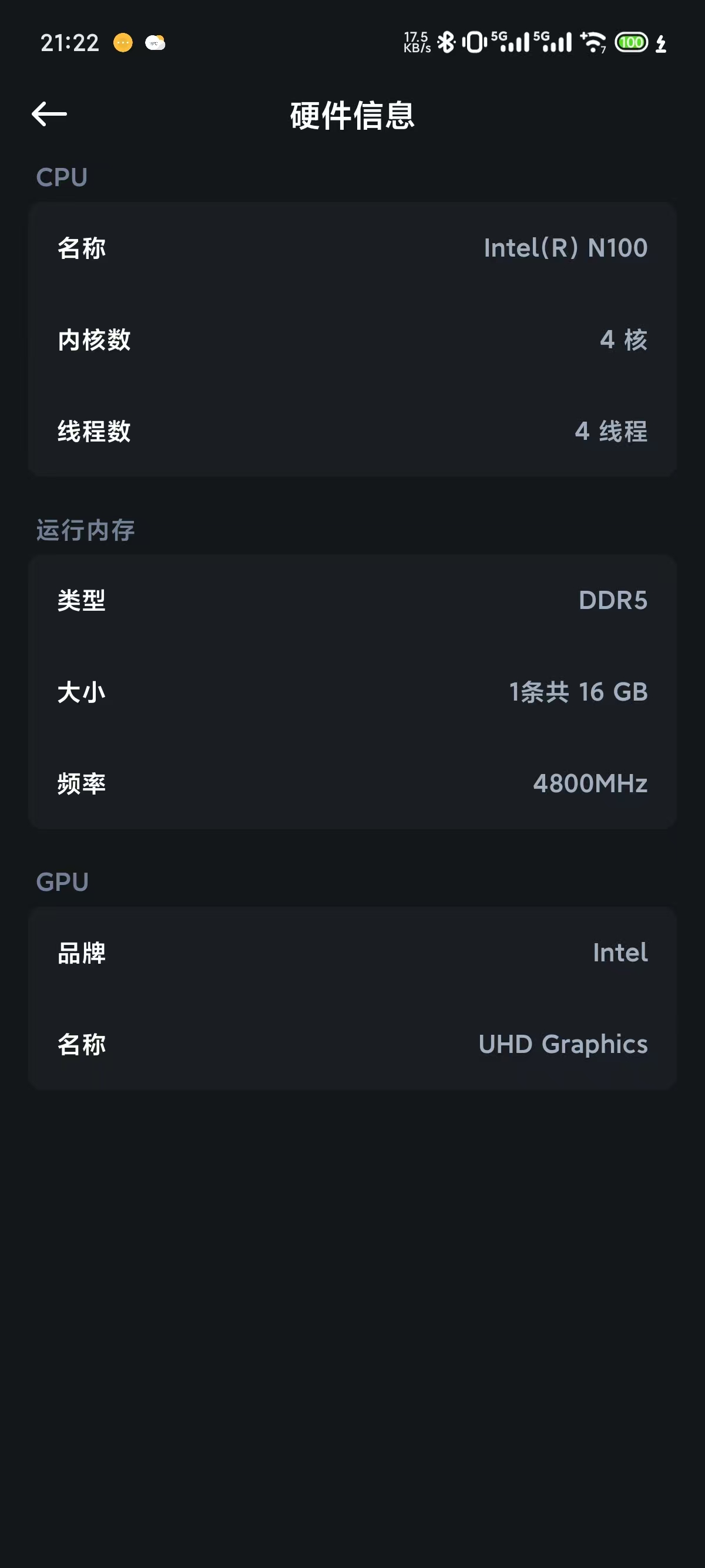This screenshot has height=1568, width=705.
Task: Tap the 硬件信息 page title
Action: coord(352,115)
